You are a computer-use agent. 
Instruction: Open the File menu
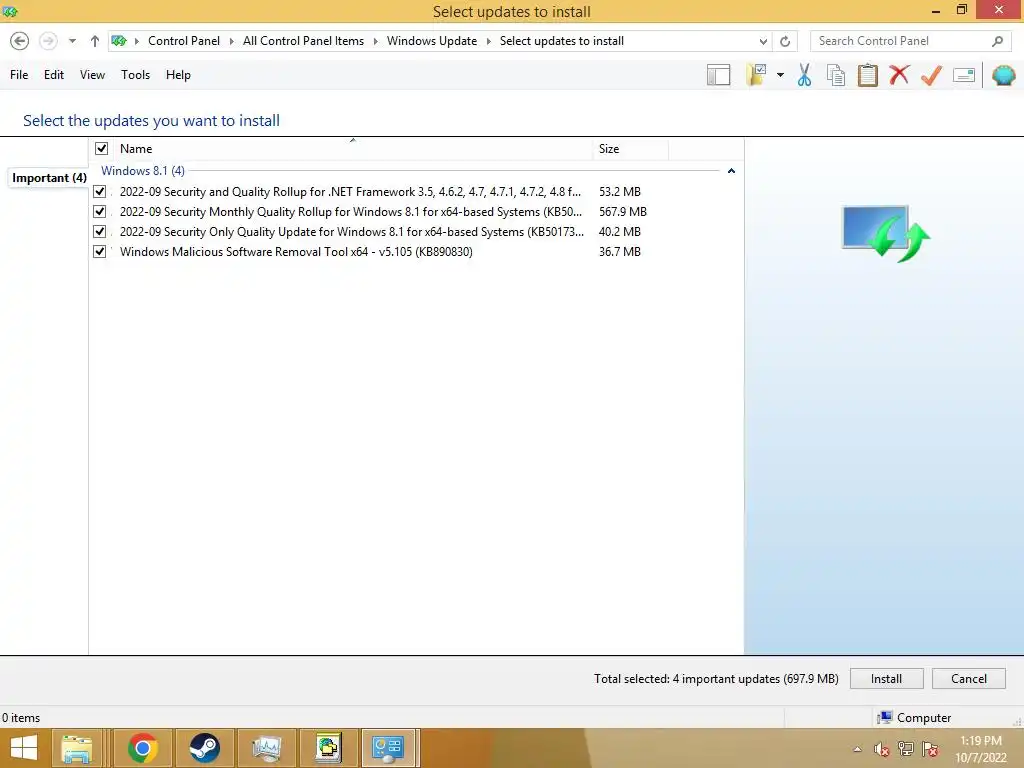(x=19, y=75)
